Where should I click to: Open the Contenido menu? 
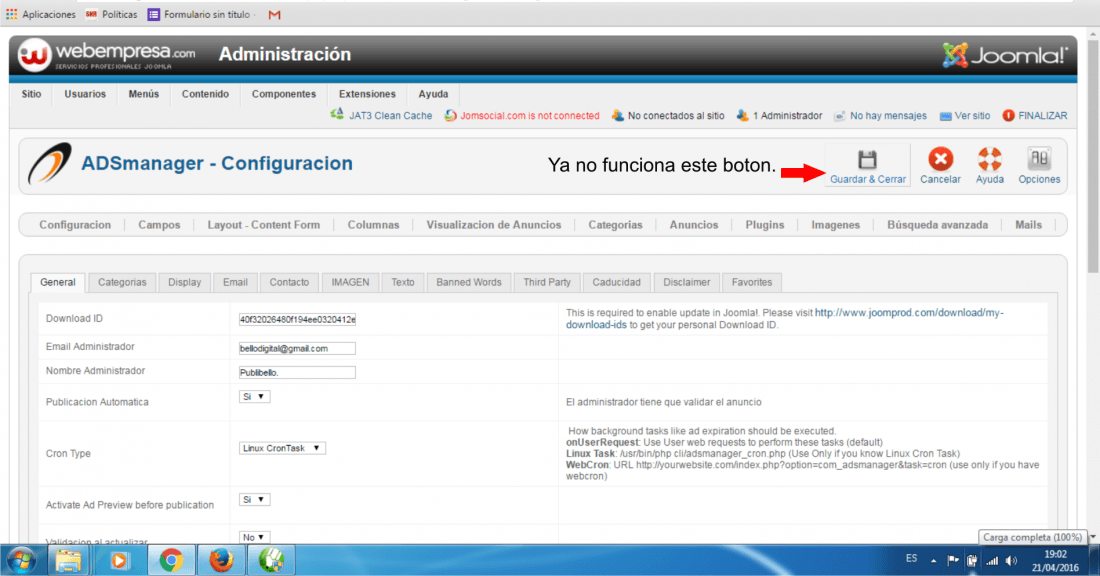coord(205,94)
